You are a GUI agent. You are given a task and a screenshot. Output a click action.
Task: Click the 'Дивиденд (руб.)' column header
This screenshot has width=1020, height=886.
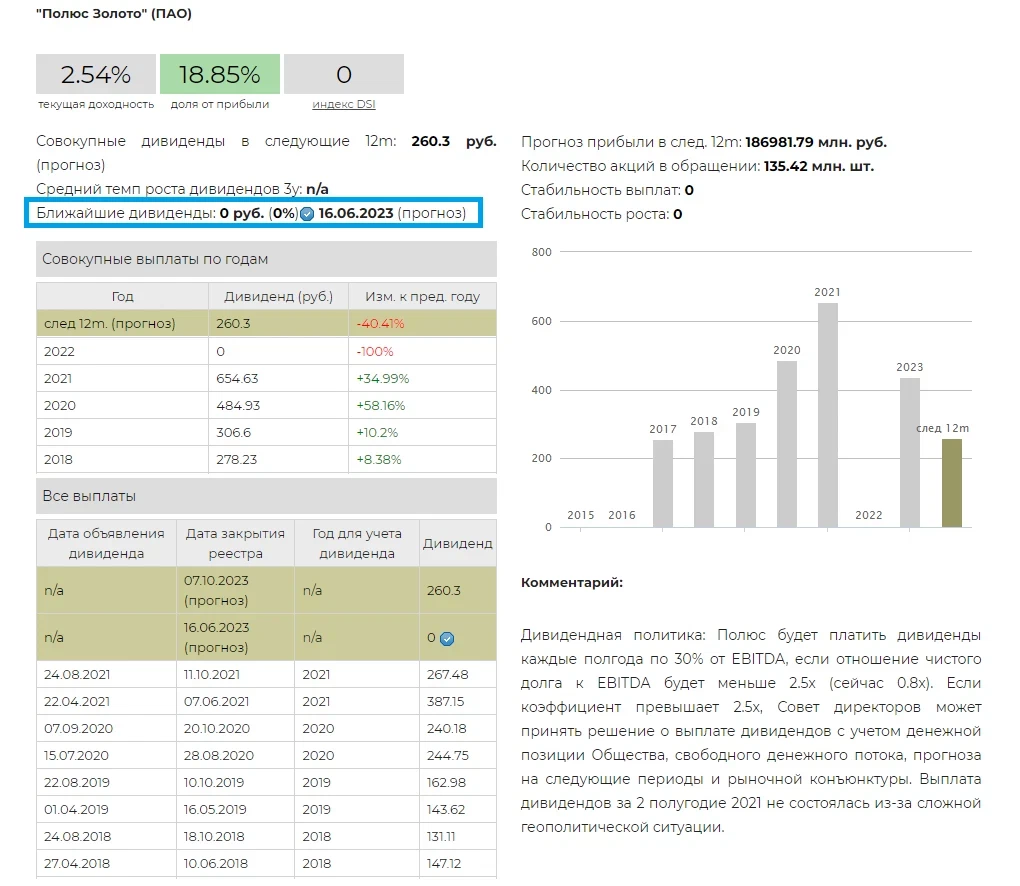(278, 296)
